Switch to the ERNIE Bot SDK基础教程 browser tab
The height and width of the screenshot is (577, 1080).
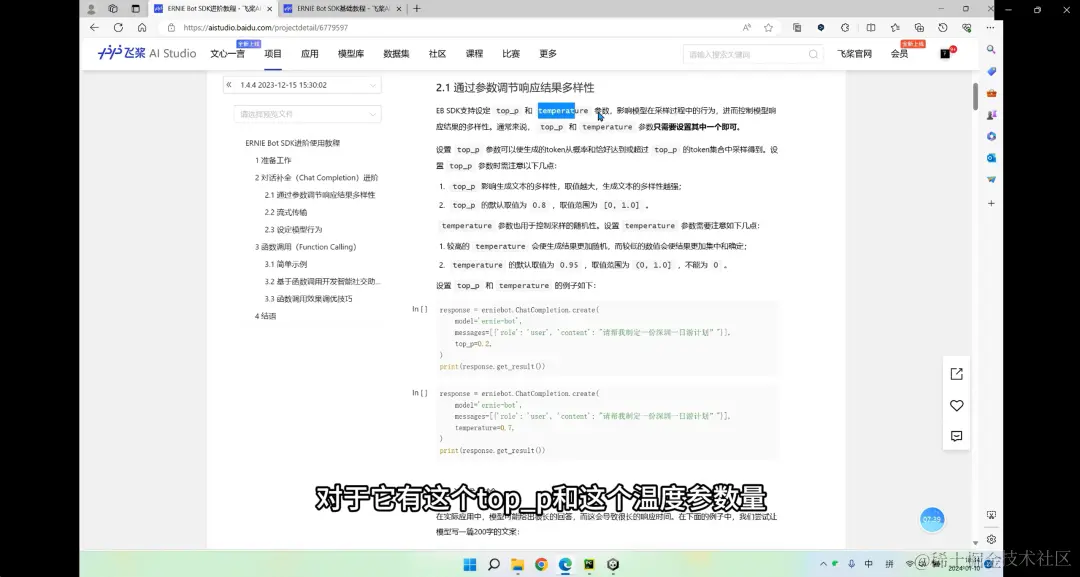pyautogui.click(x=341, y=9)
